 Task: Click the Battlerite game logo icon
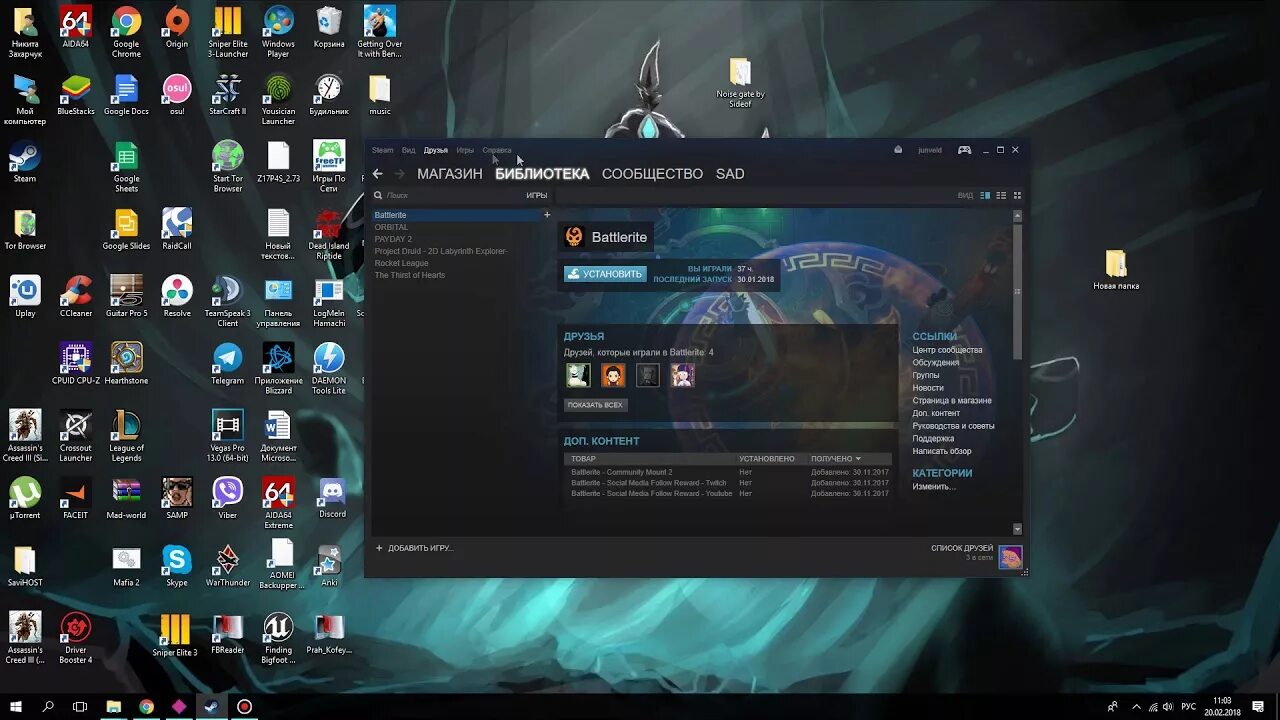pyautogui.click(x=574, y=237)
